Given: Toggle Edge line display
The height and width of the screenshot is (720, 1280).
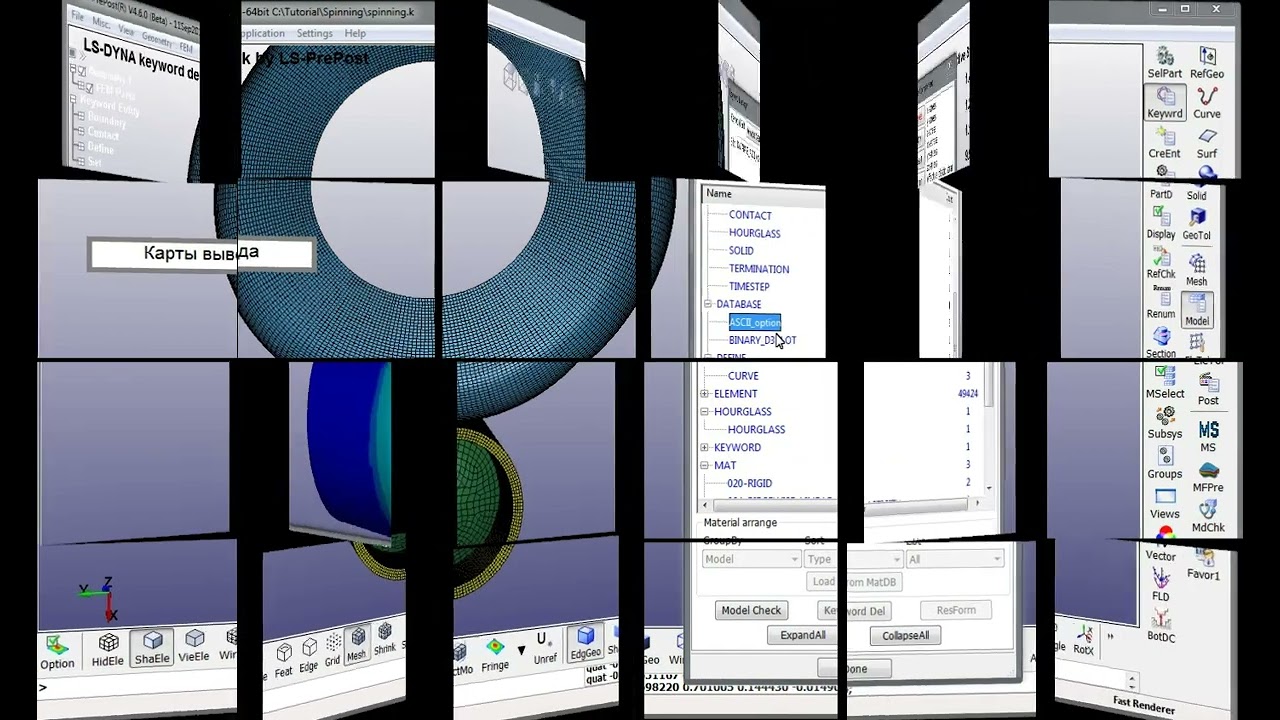Looking at the screenshot, I should coord(309,655).
